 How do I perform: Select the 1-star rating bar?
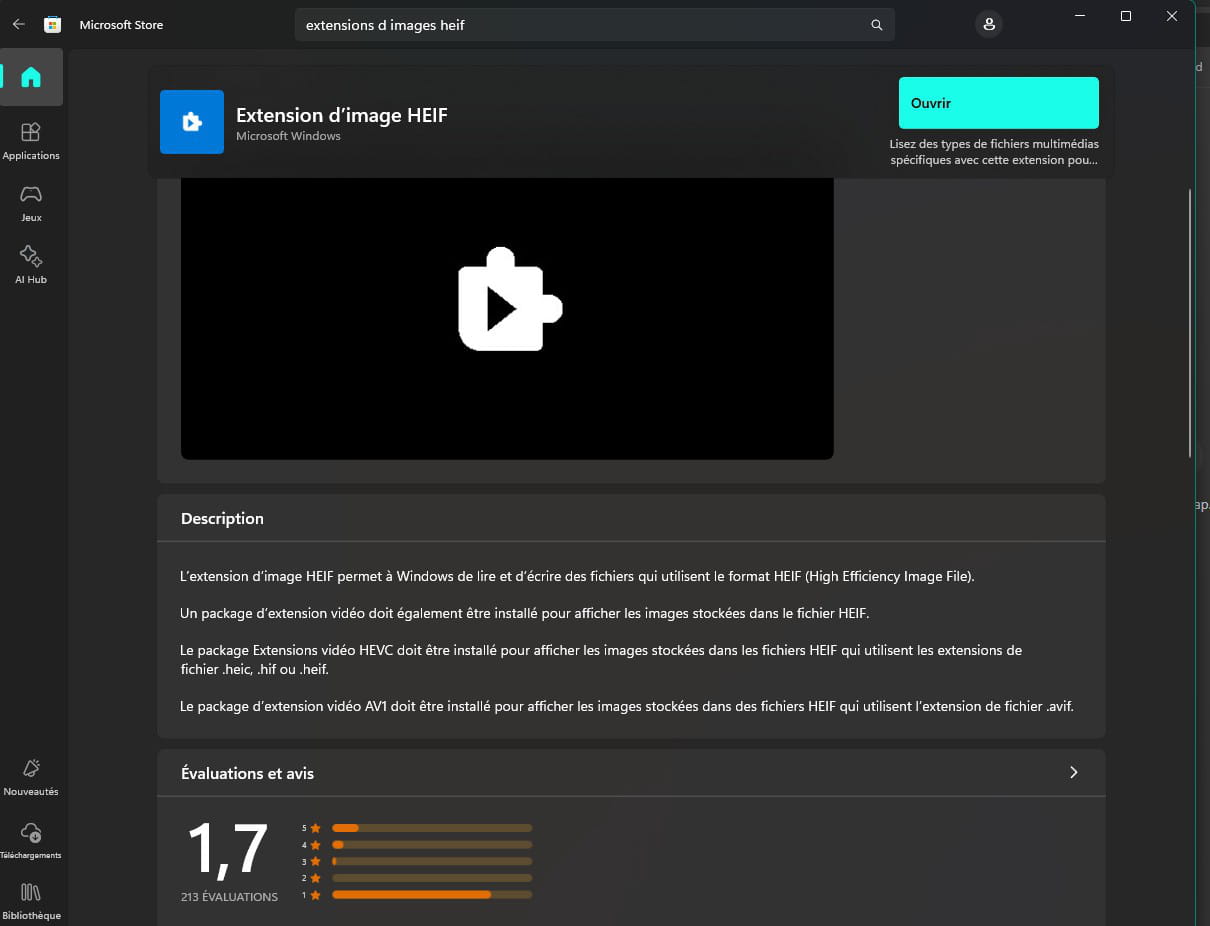(x=432, y=895)
